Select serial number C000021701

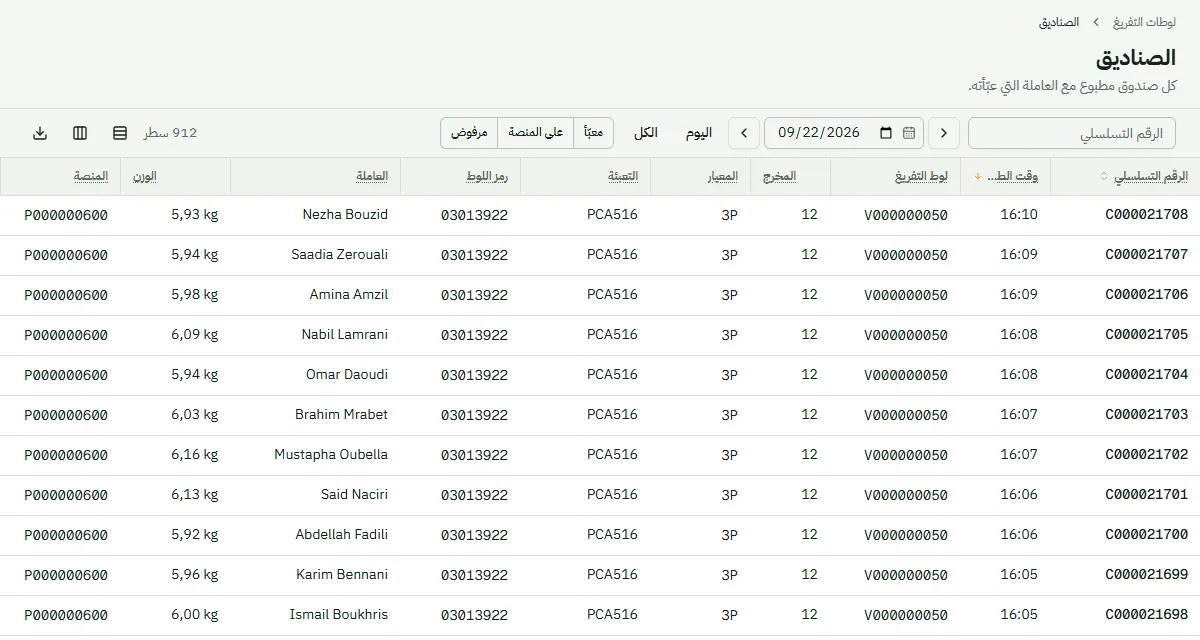[1146, 495]
